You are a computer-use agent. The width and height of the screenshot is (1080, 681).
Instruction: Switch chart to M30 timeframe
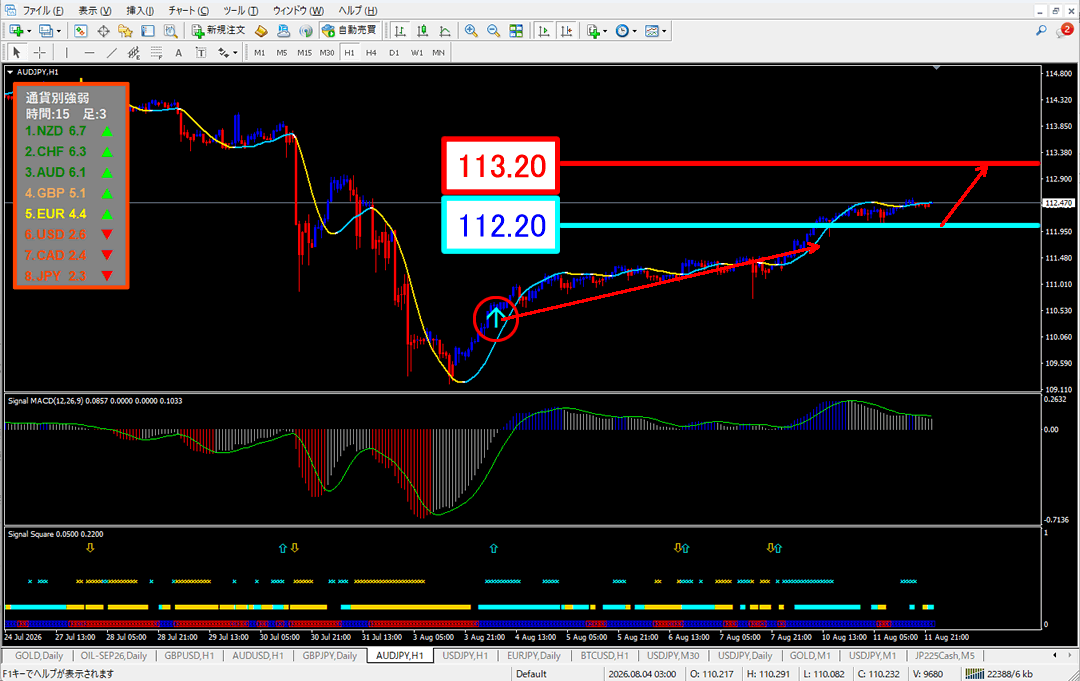[x=326, y=52]
